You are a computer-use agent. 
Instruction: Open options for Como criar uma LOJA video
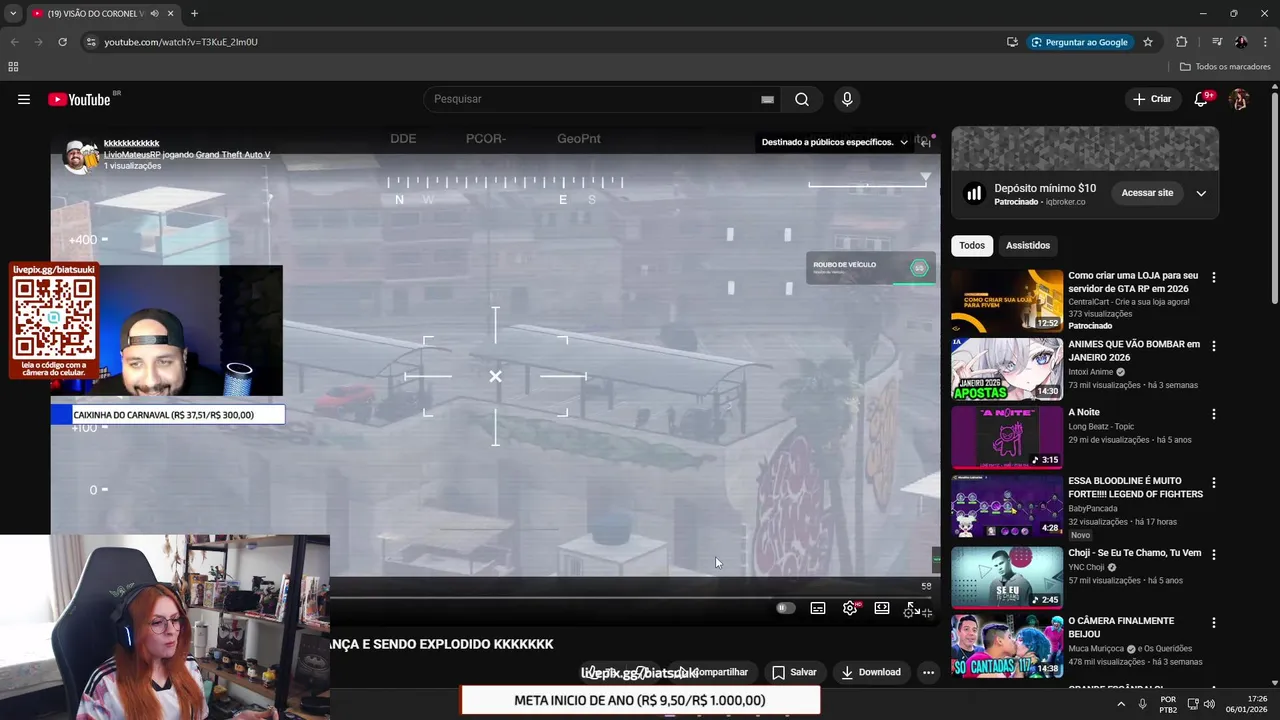coord(1214,277)
